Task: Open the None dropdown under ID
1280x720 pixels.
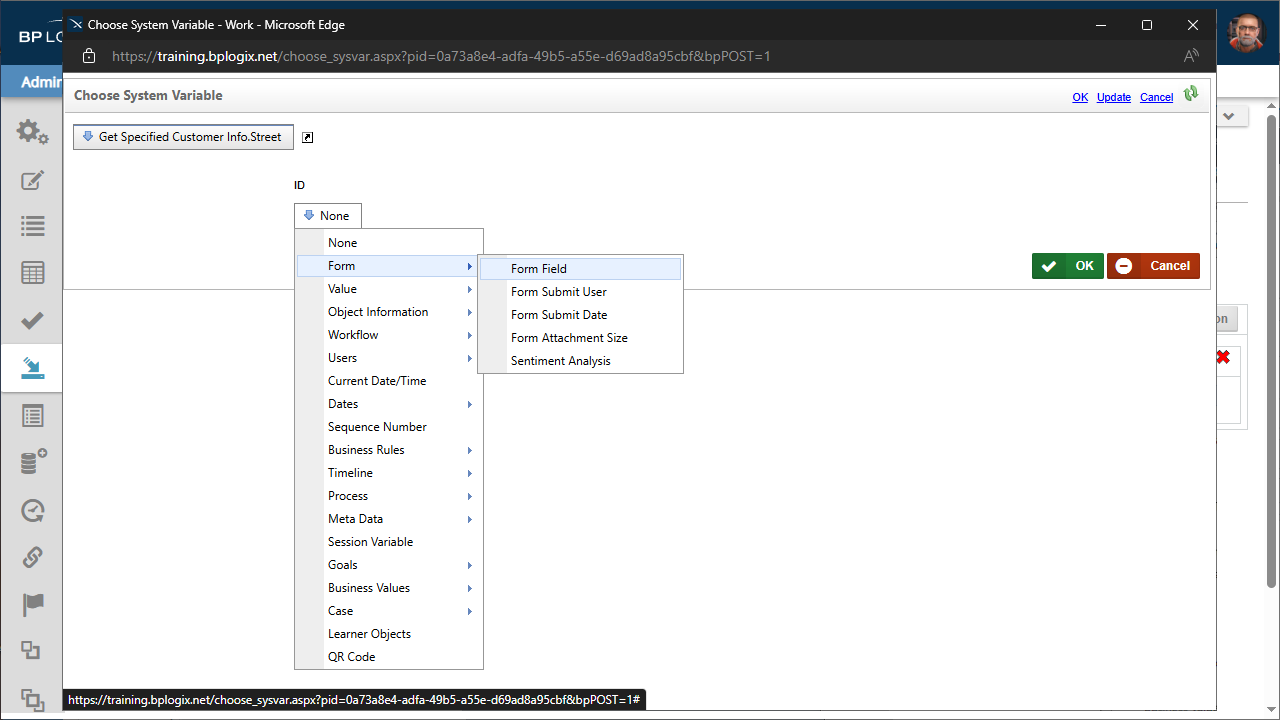Action: [x=328, y=216]
